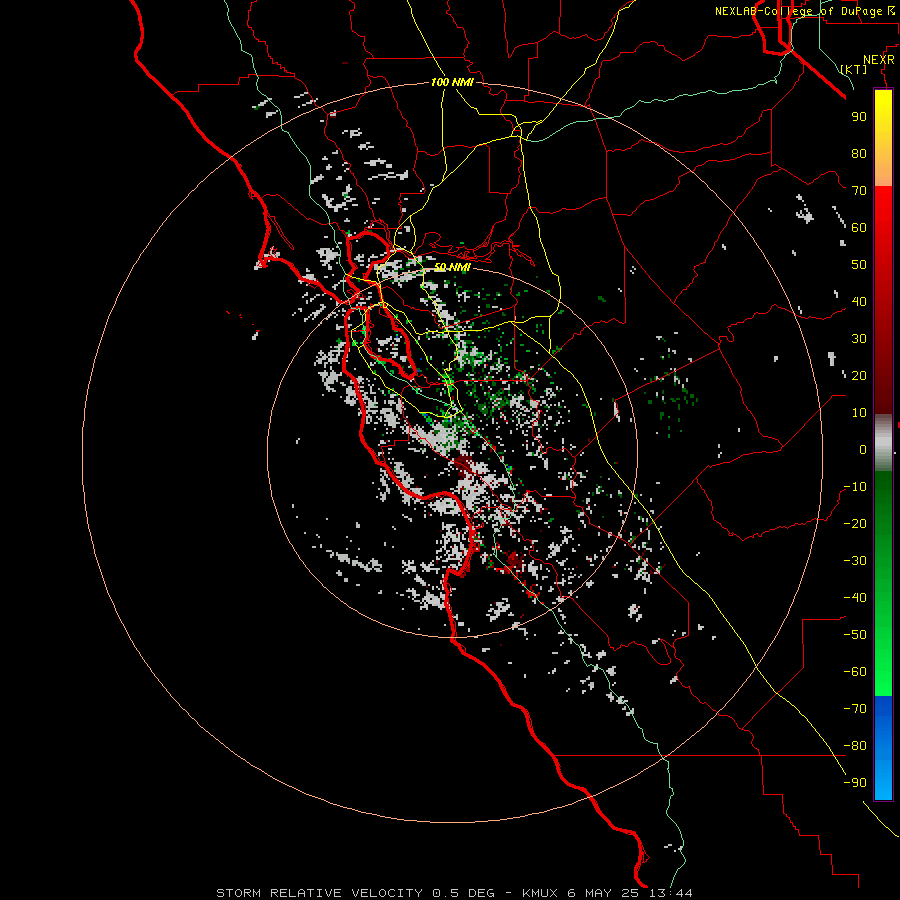Click the "-20" scale value

click(x=855, y=523)
